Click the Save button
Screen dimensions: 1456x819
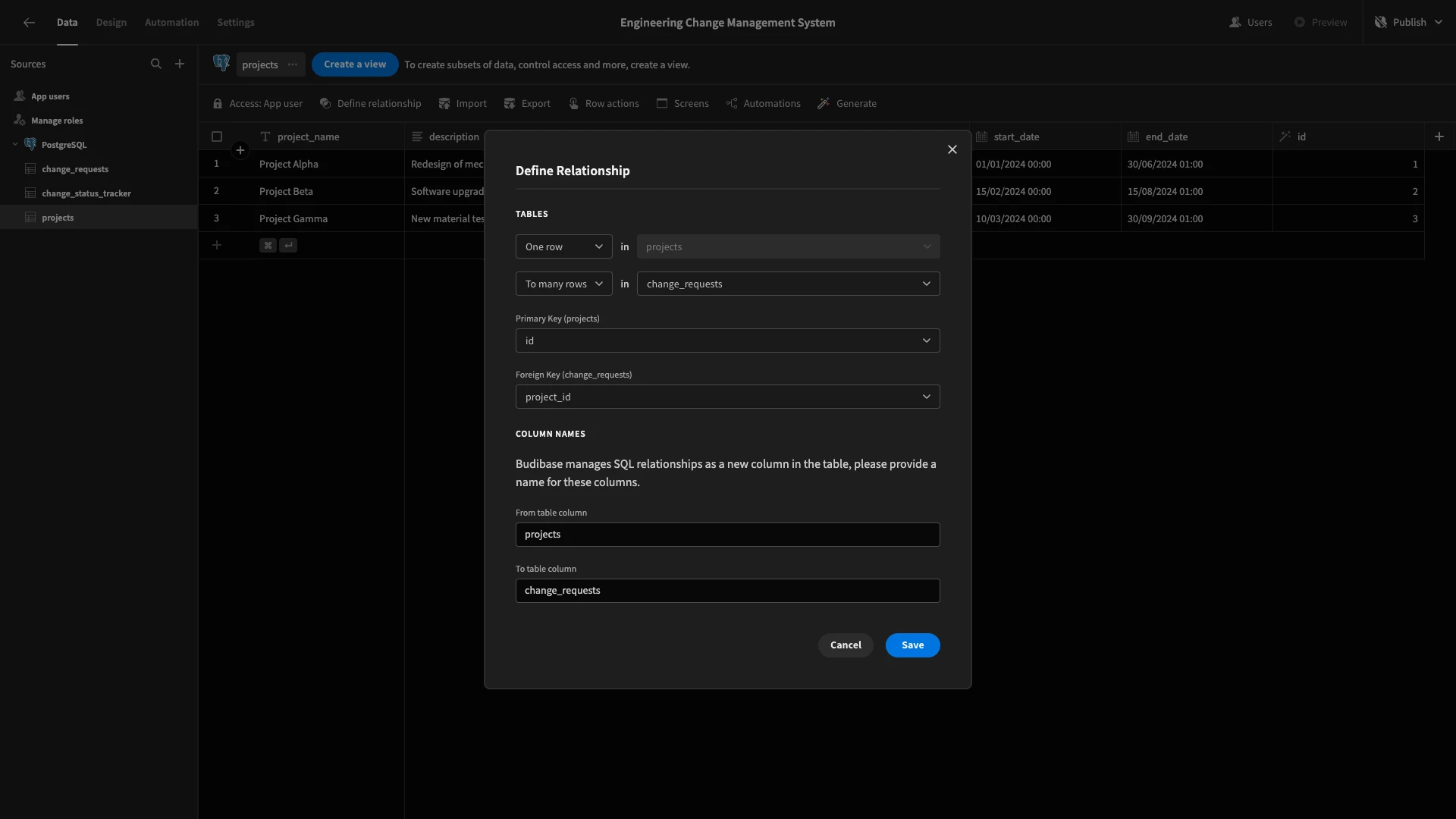click(x=913, y=645)
